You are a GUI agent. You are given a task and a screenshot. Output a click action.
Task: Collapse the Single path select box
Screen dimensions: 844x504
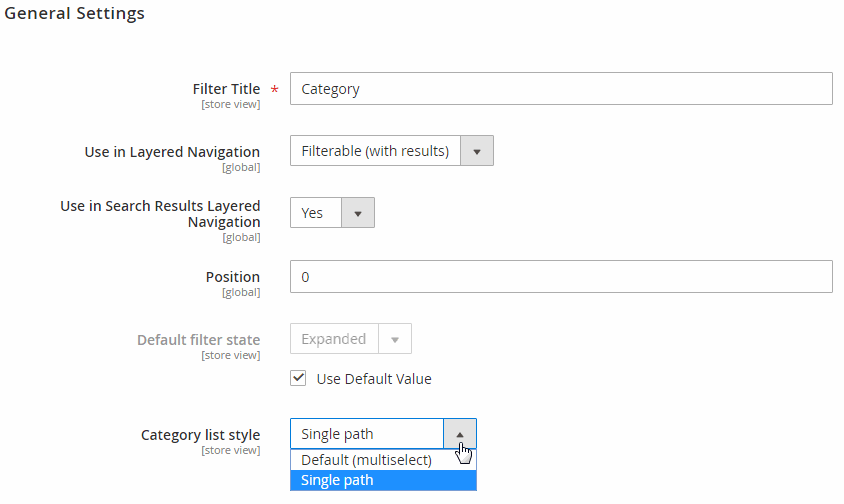(383, 433)
